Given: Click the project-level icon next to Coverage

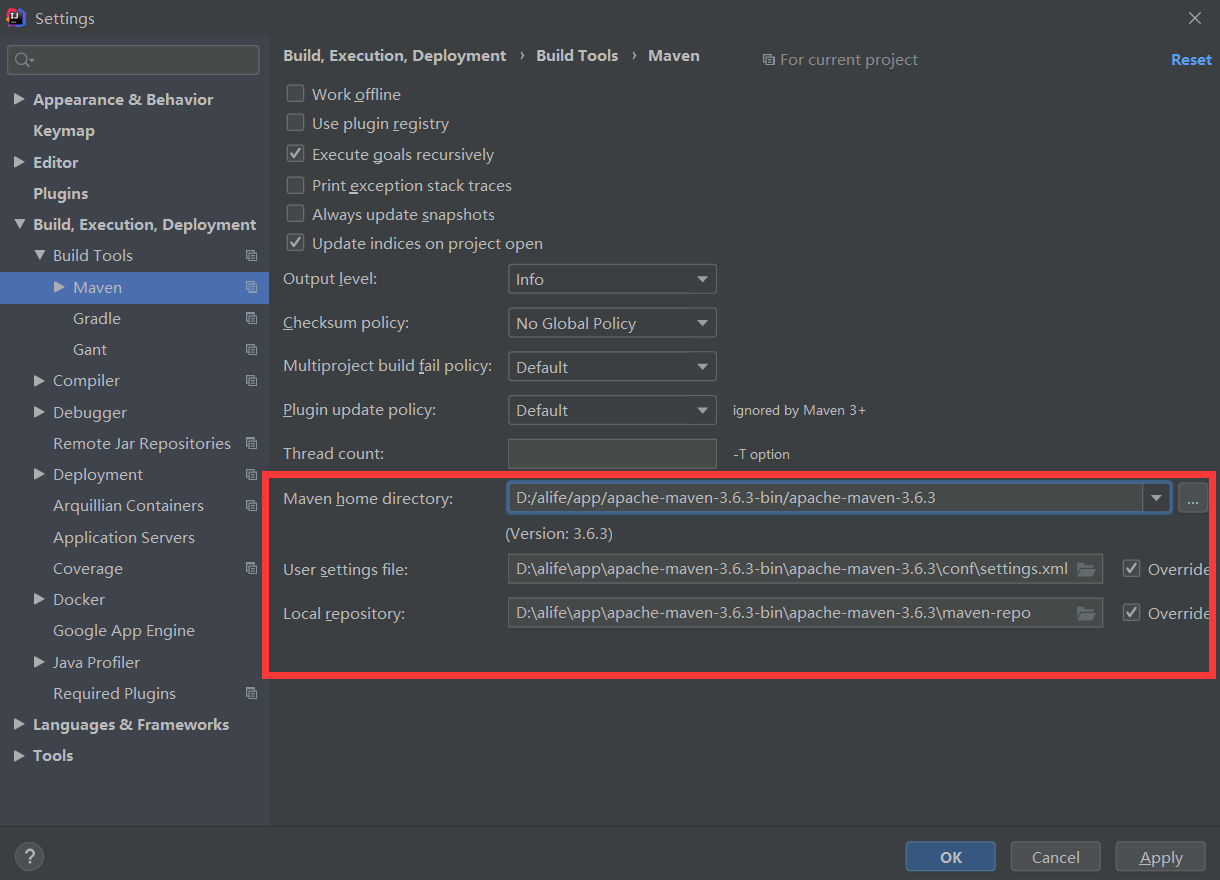Looking at the screenshot, I should point(251,568).
